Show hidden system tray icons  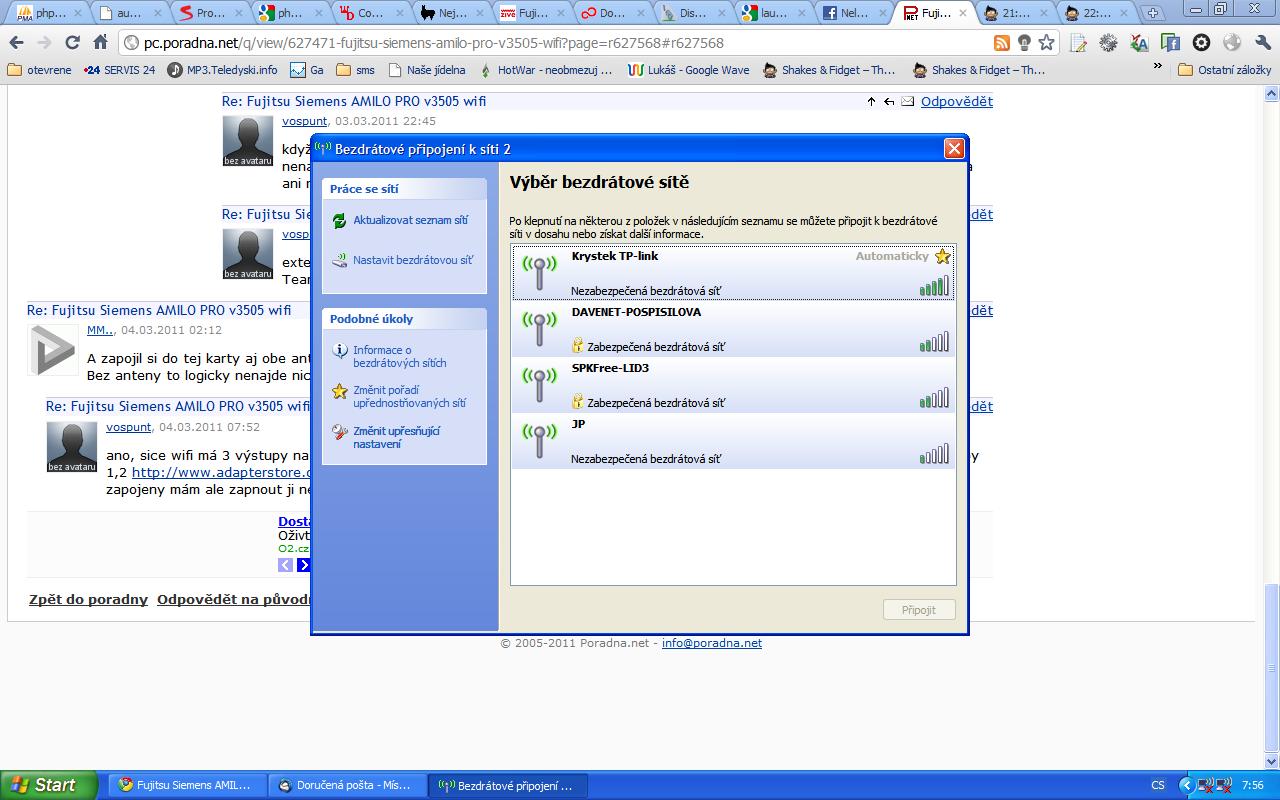coord(1187,785)
